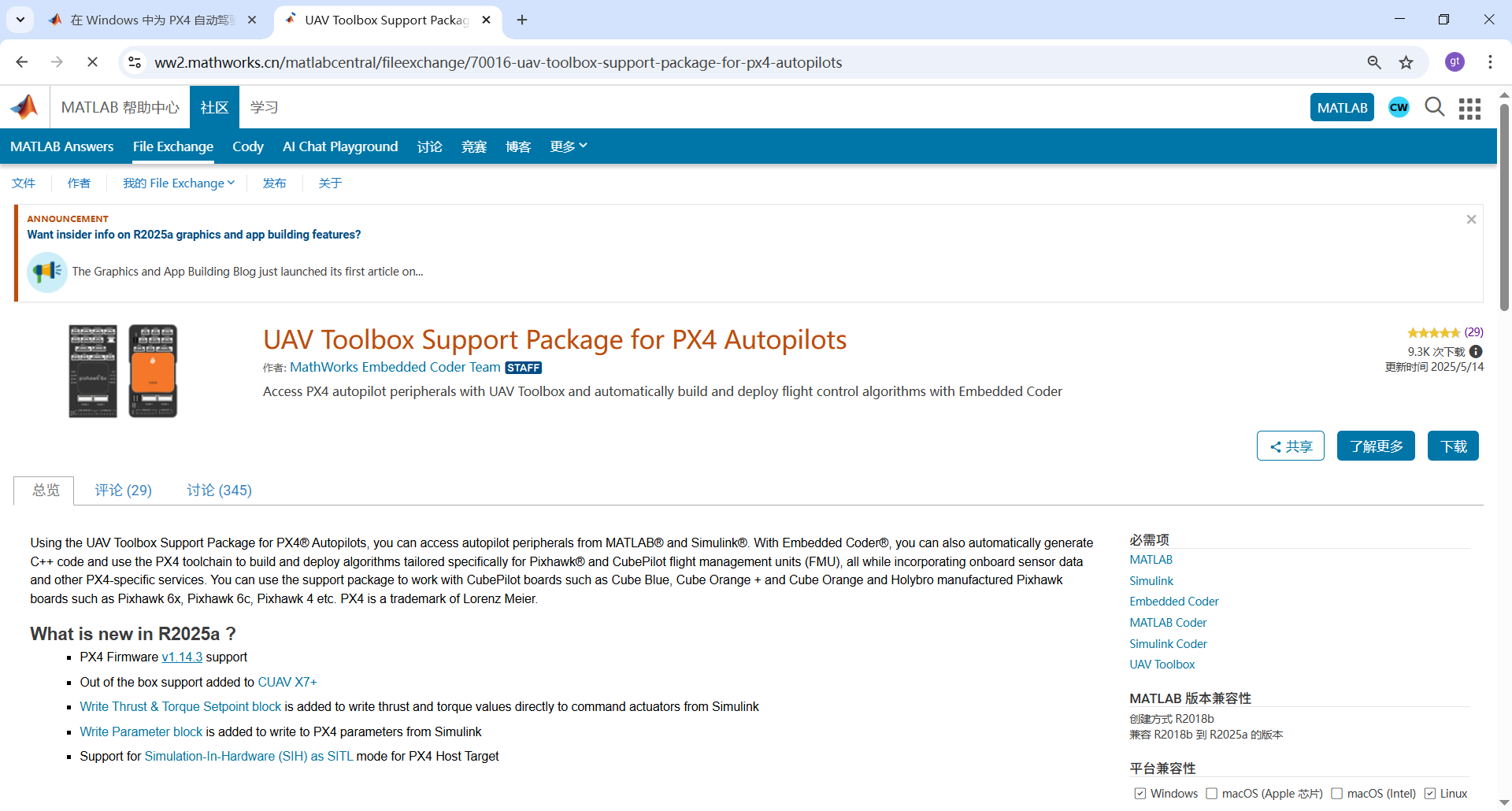
Task: Expand the 更多 navigation dropdown
Action: (x=569, y=146)
